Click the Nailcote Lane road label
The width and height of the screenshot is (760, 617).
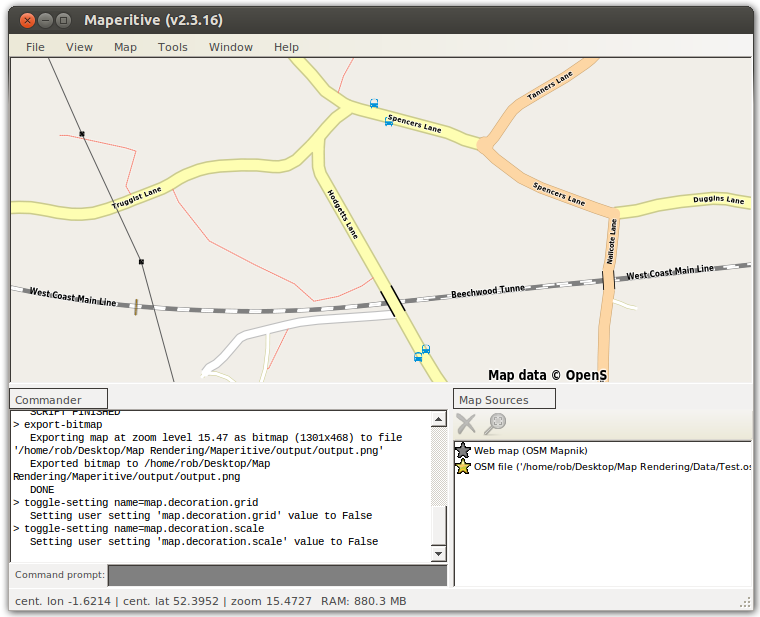point(612,241)
